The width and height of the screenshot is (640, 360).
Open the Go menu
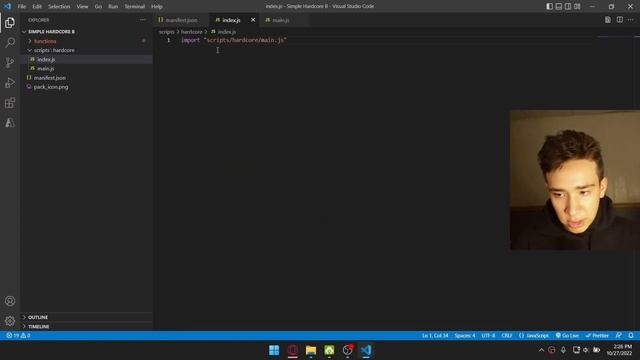click(98, 7)
